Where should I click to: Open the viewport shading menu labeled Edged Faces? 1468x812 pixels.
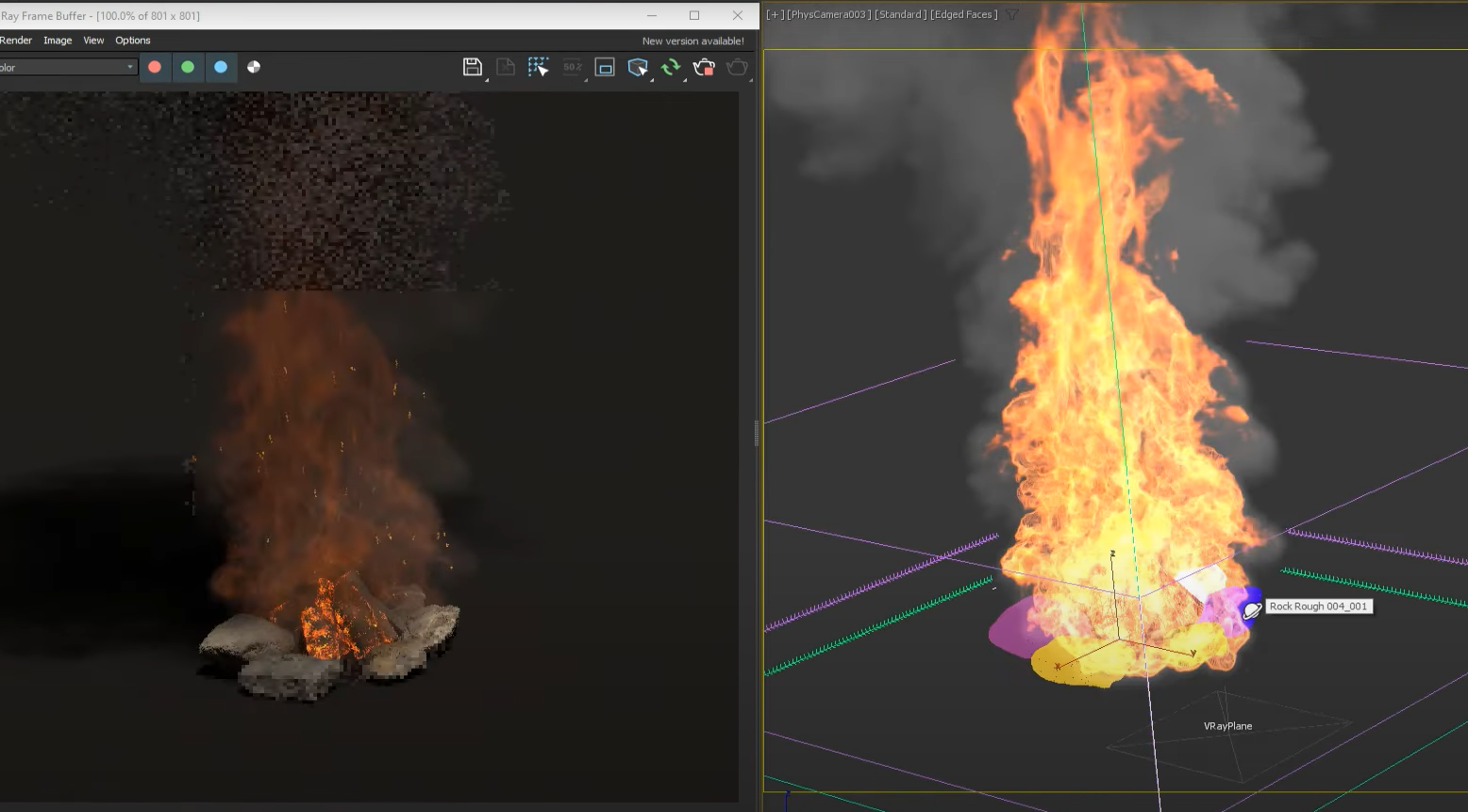click(x=962, y=14)
